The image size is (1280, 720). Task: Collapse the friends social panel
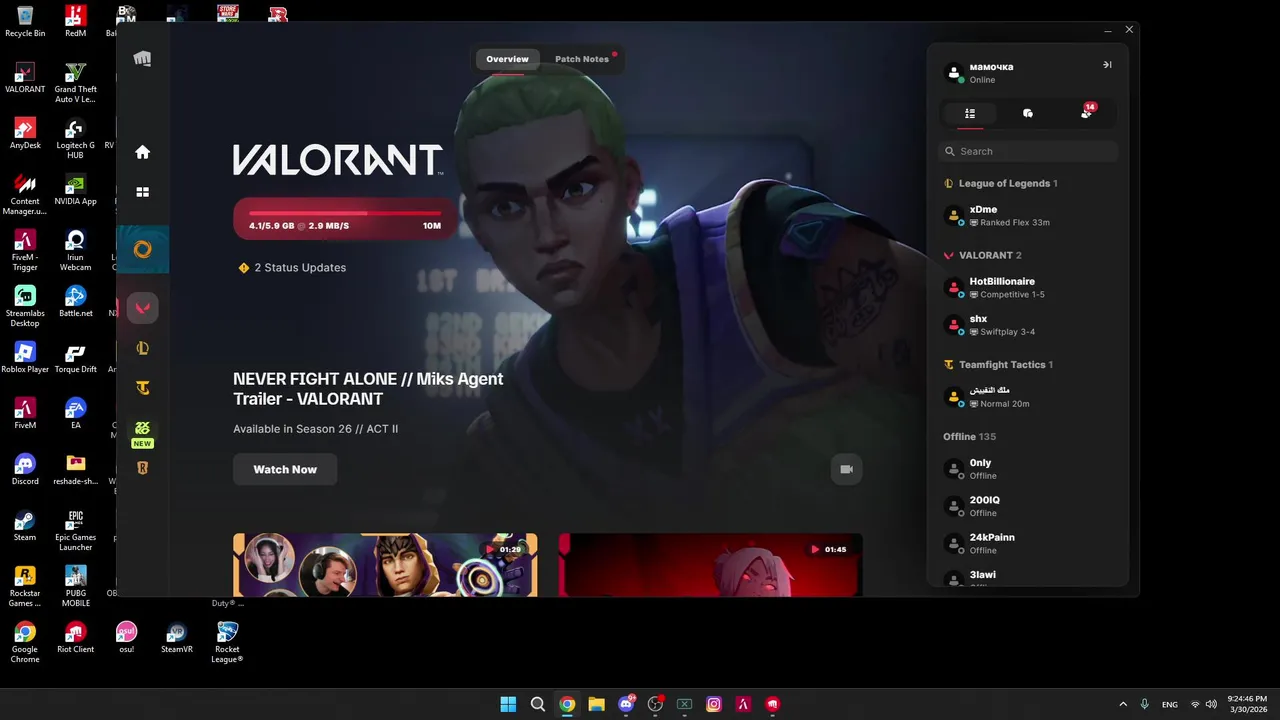tap(1107, 65)
